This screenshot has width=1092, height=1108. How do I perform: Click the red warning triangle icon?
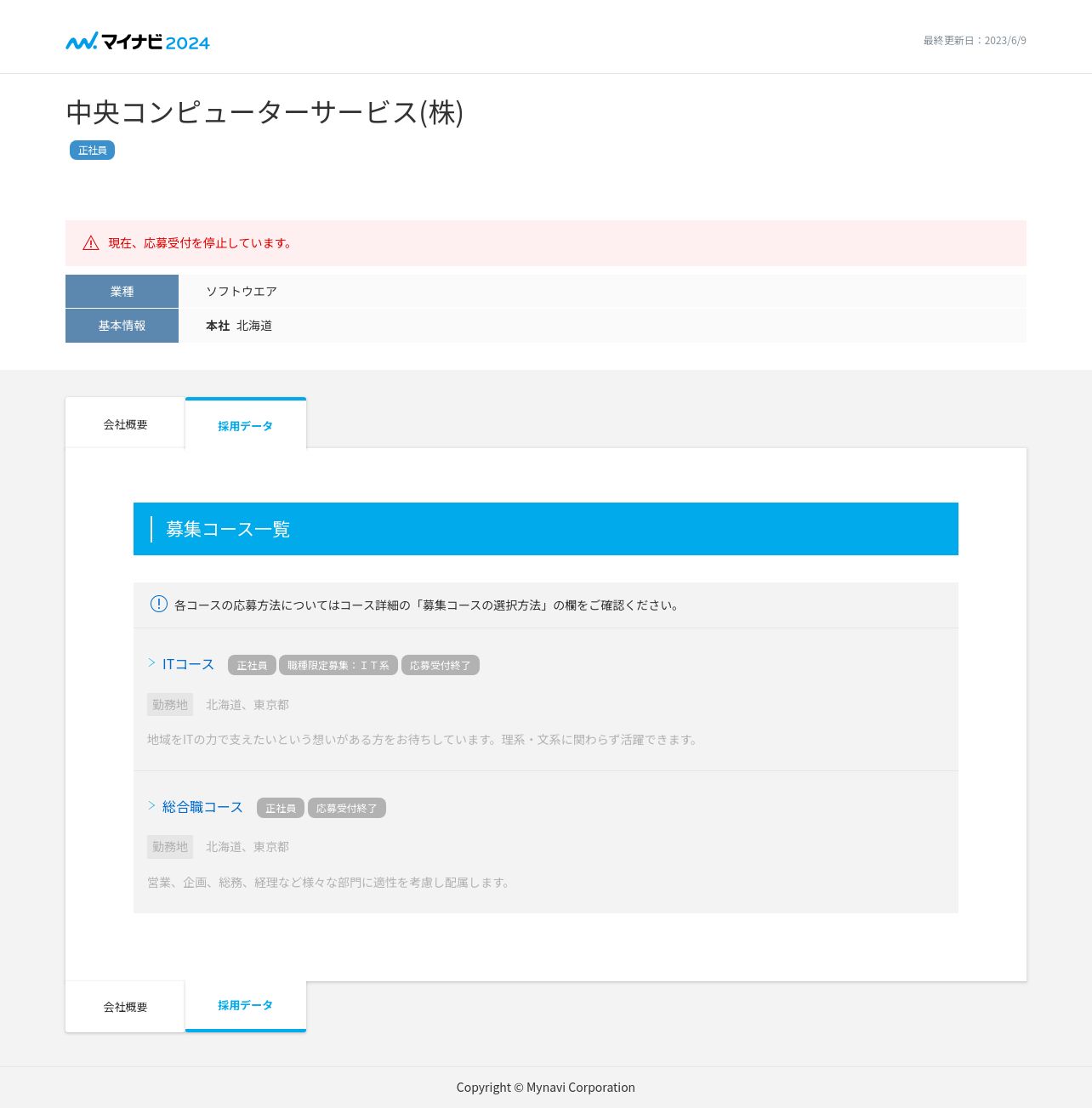pyautogui.click(x=91, y=243)
